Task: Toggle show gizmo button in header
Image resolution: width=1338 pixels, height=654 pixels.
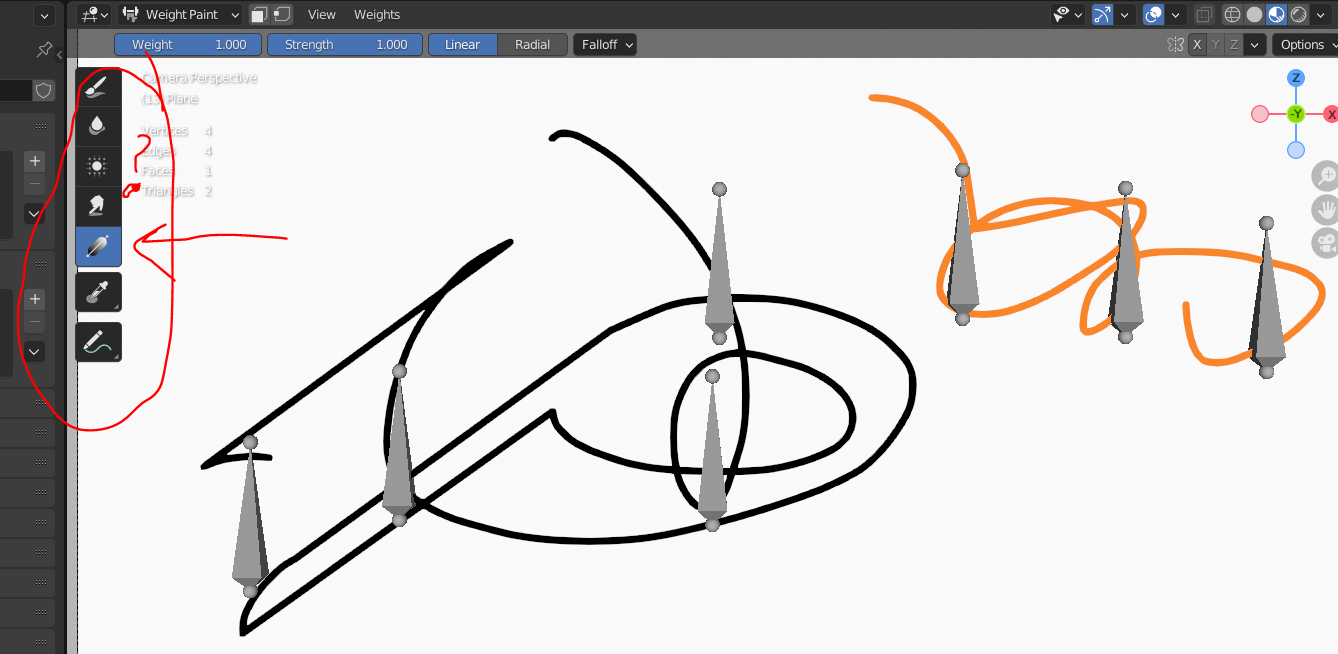Action: (1103, 15)
